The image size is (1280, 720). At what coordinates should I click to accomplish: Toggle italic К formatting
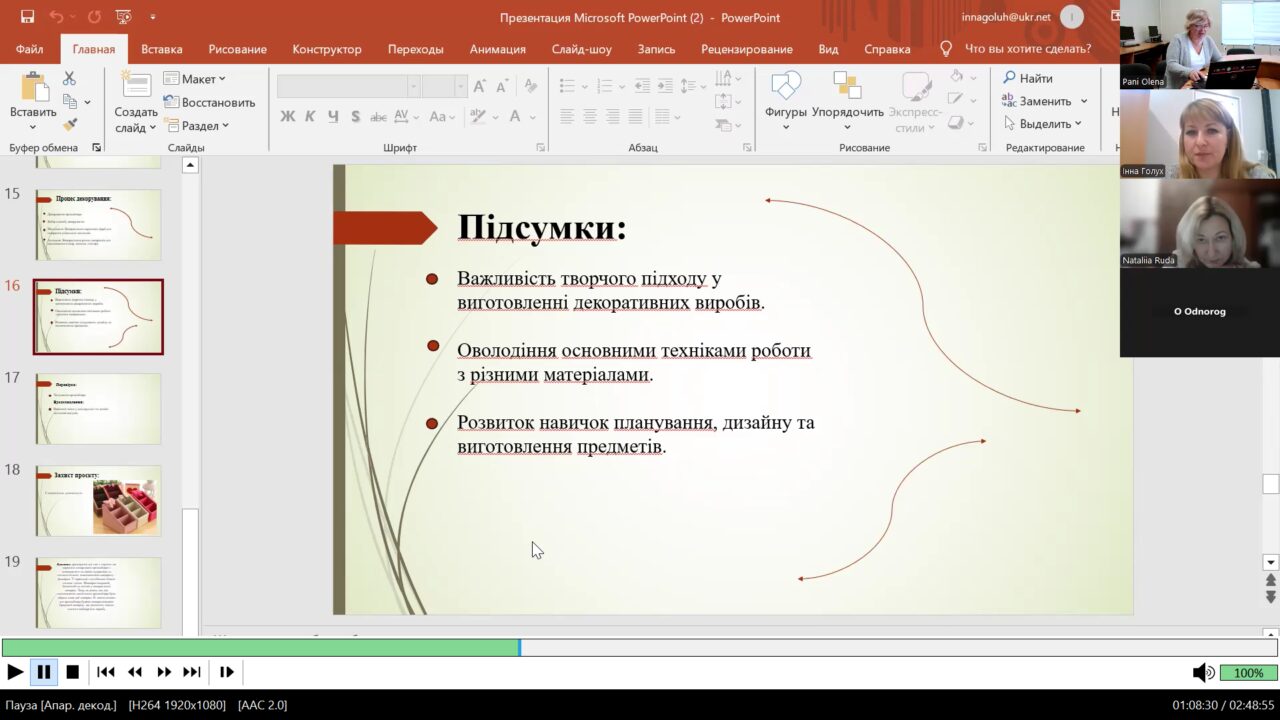tap(310, 117)
